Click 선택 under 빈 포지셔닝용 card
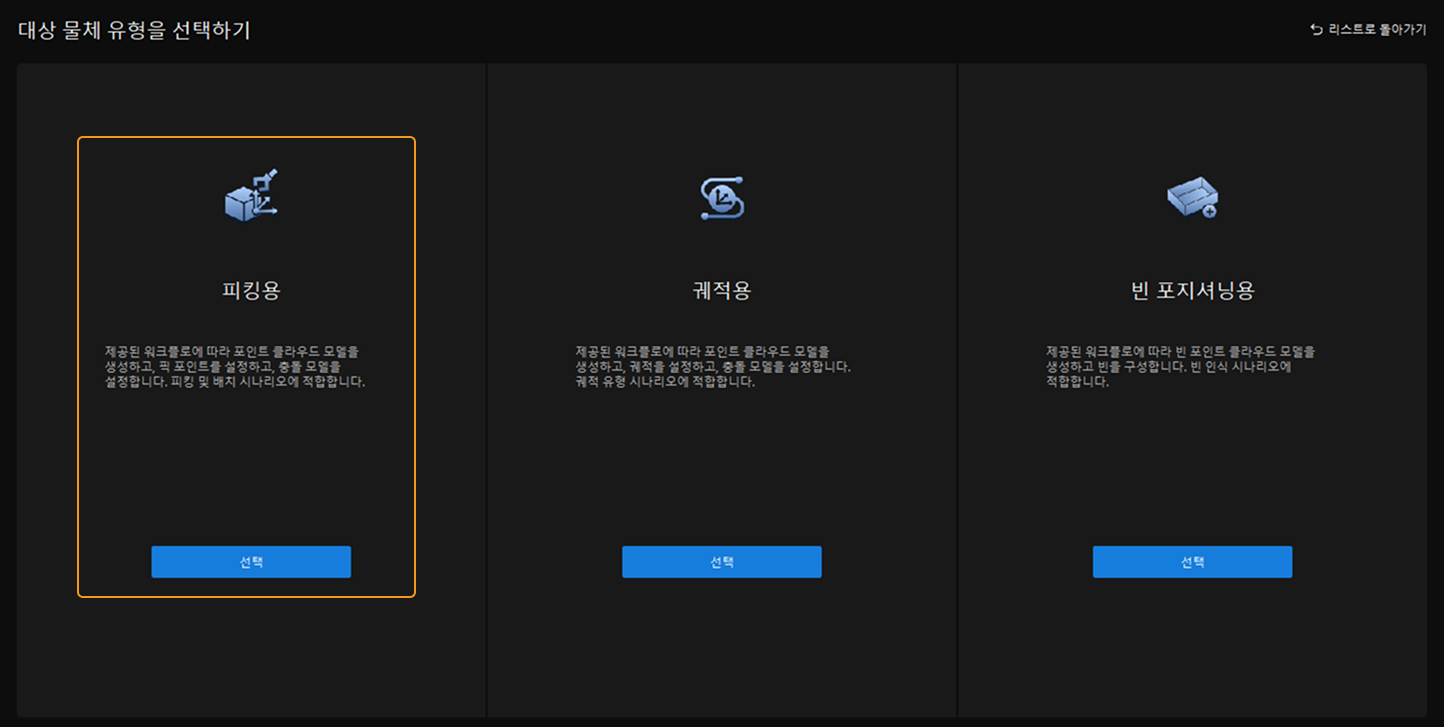The width and height of the screenshot is (1444, 727). 1192,562
